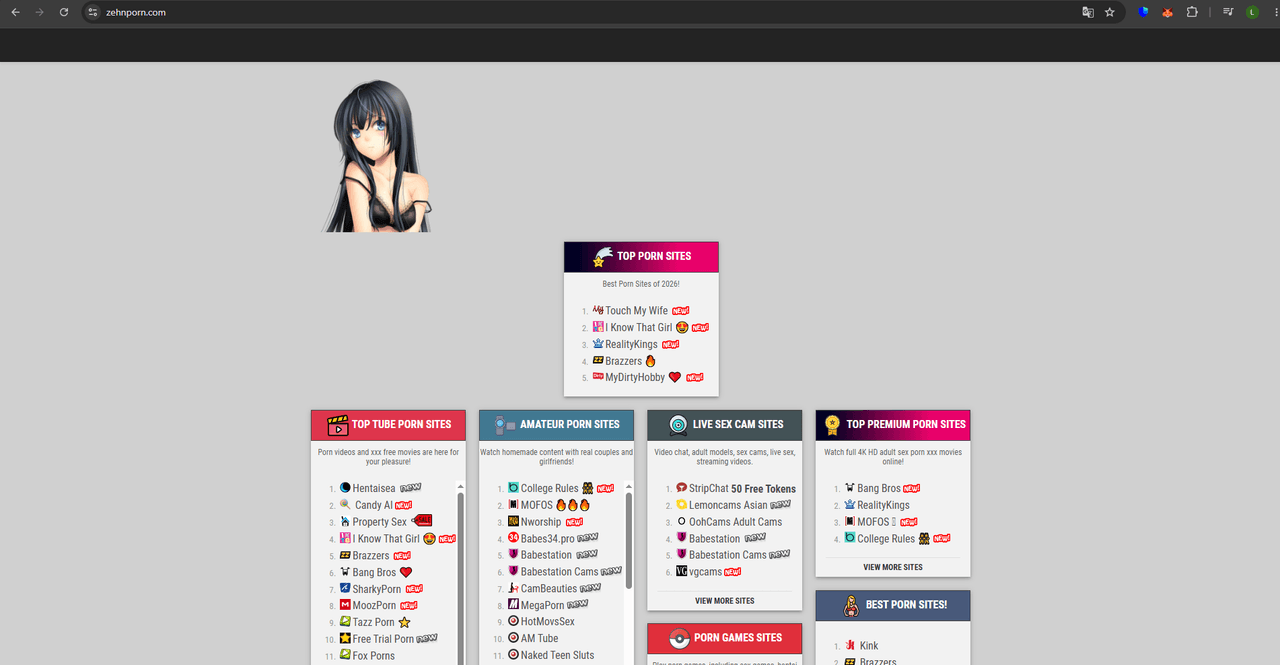This screenshot has height=665, width=1280.
Task: Open the green L profile avatar
Action: pyautogui.click(x=1253, y=12)
